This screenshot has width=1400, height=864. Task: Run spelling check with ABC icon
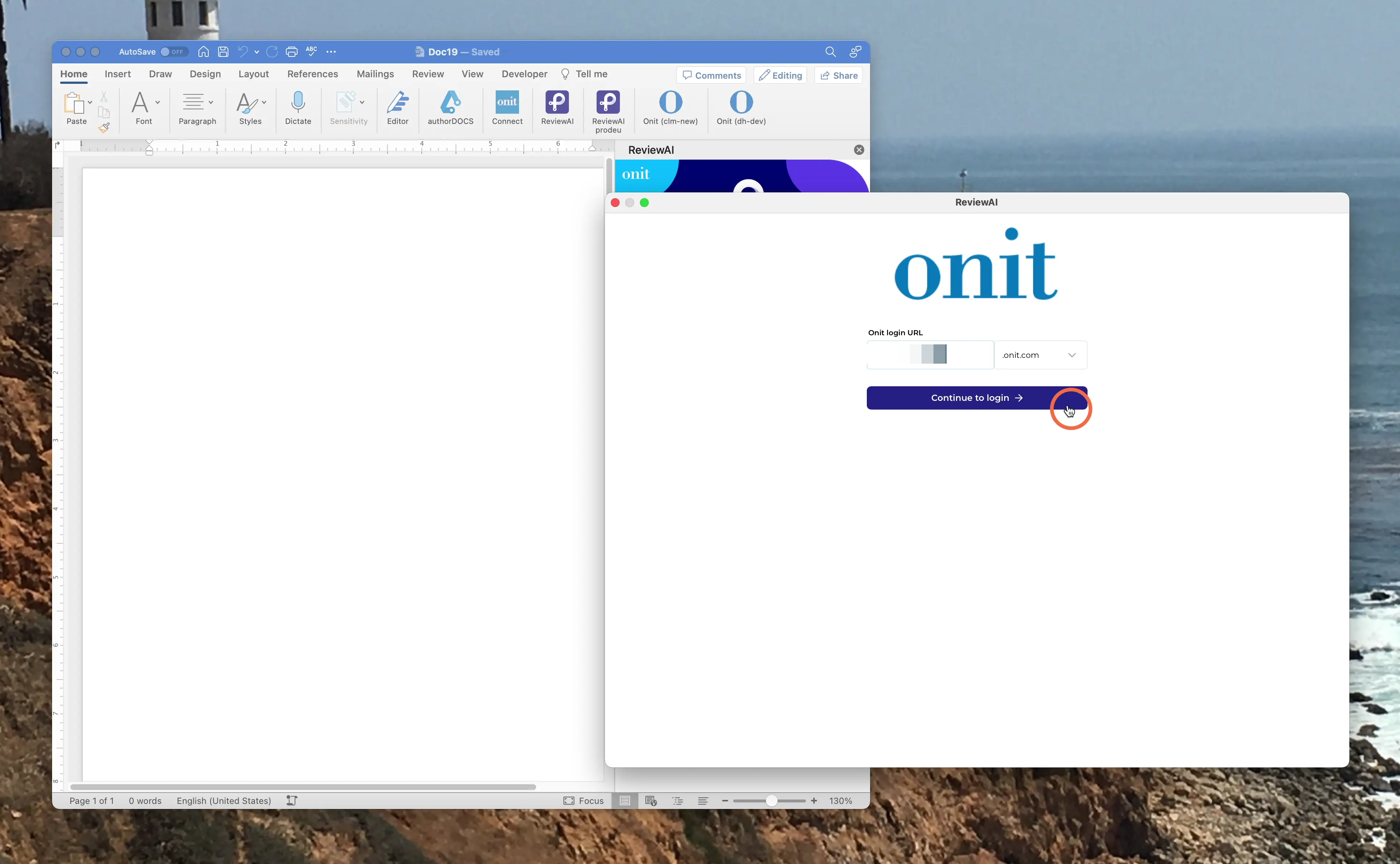(311, 51)
